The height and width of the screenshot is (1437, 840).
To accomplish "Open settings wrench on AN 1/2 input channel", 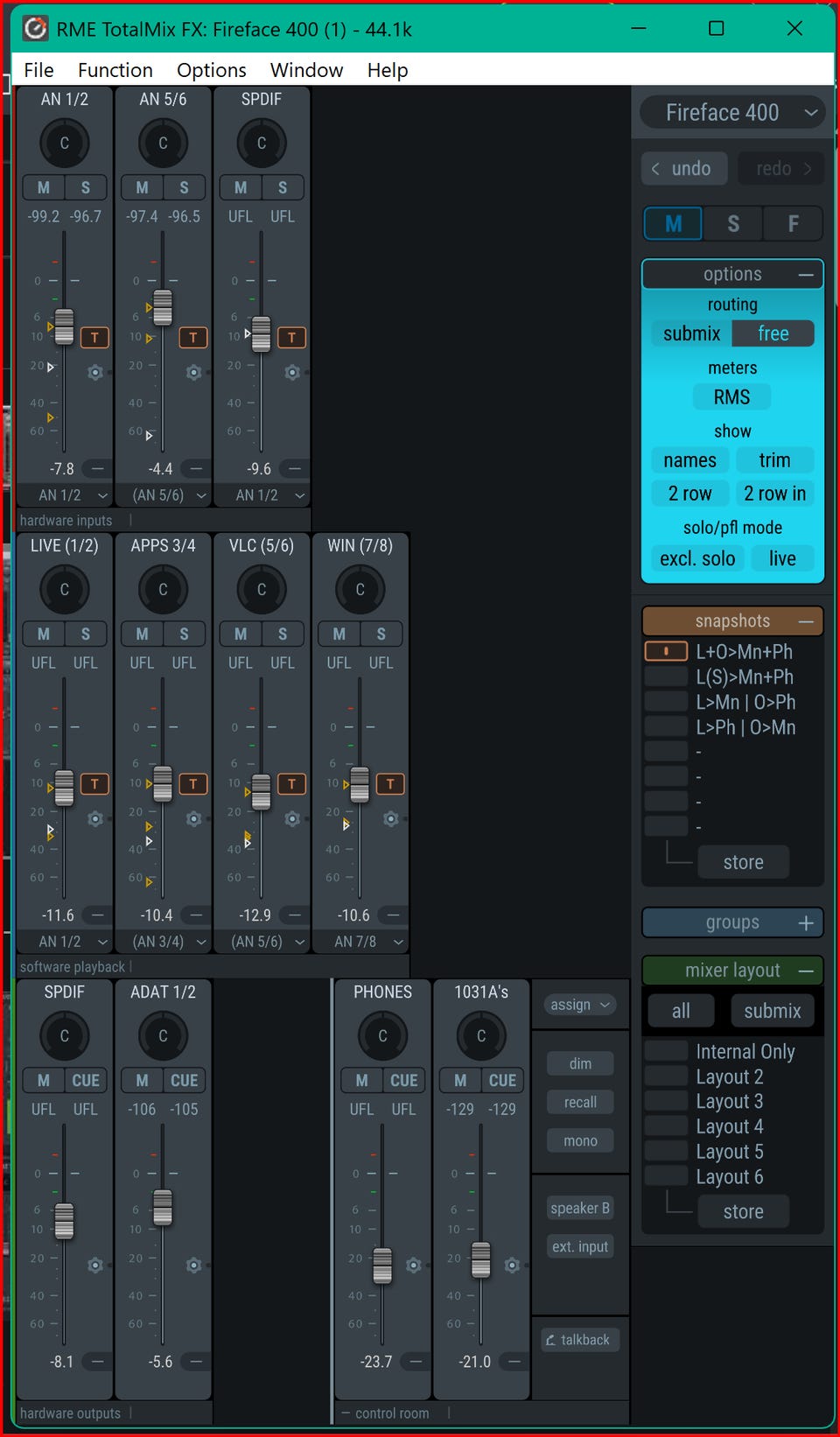I will pyautogui.click(x=95, y=373).
